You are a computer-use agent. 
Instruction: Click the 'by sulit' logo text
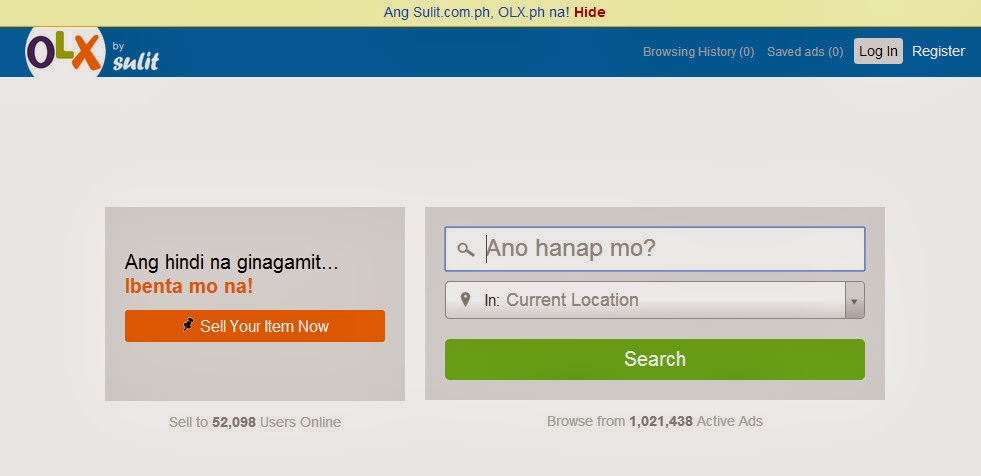click(x=135, y=58)
